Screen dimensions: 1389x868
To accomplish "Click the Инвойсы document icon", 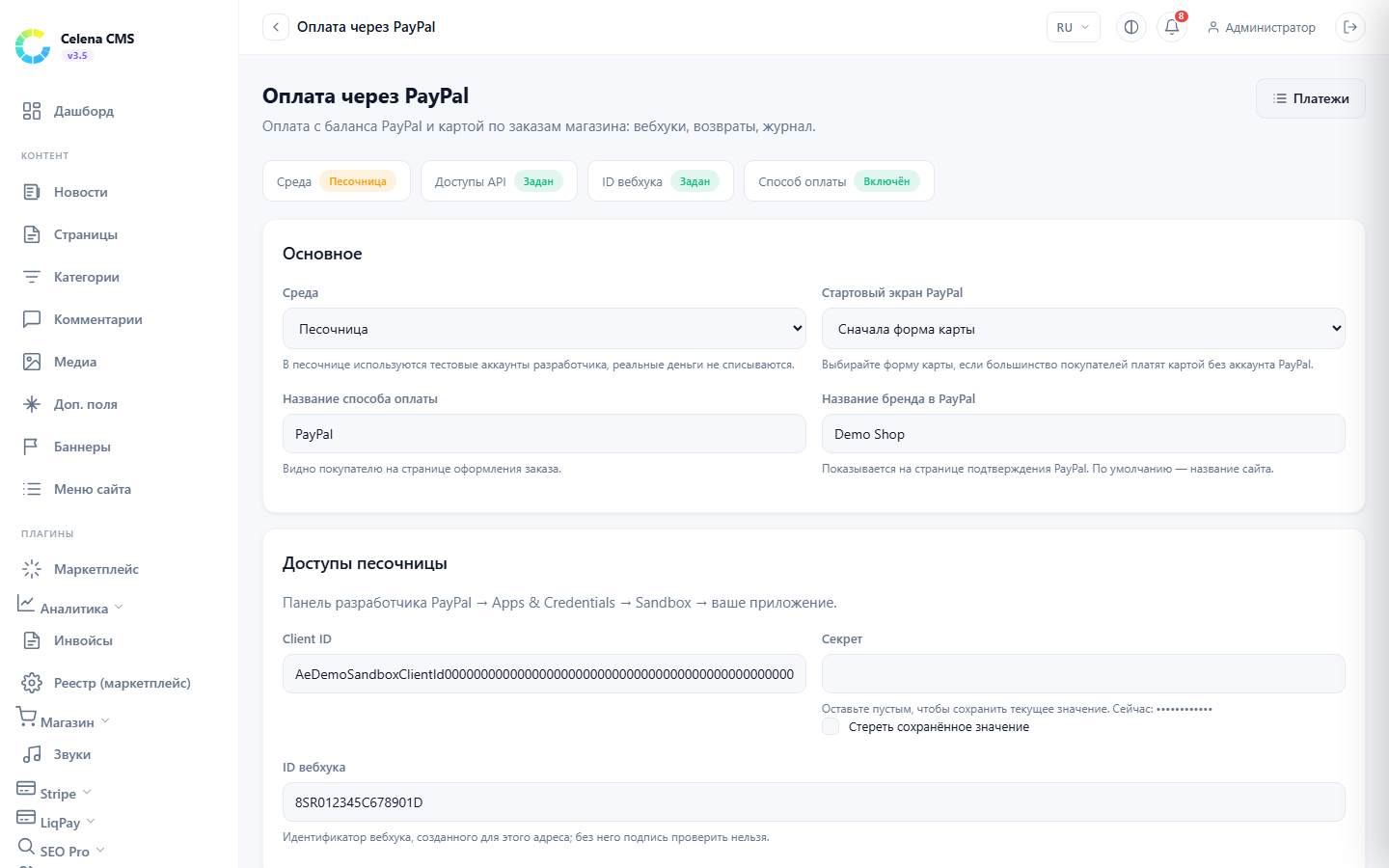I will point(32,640).
